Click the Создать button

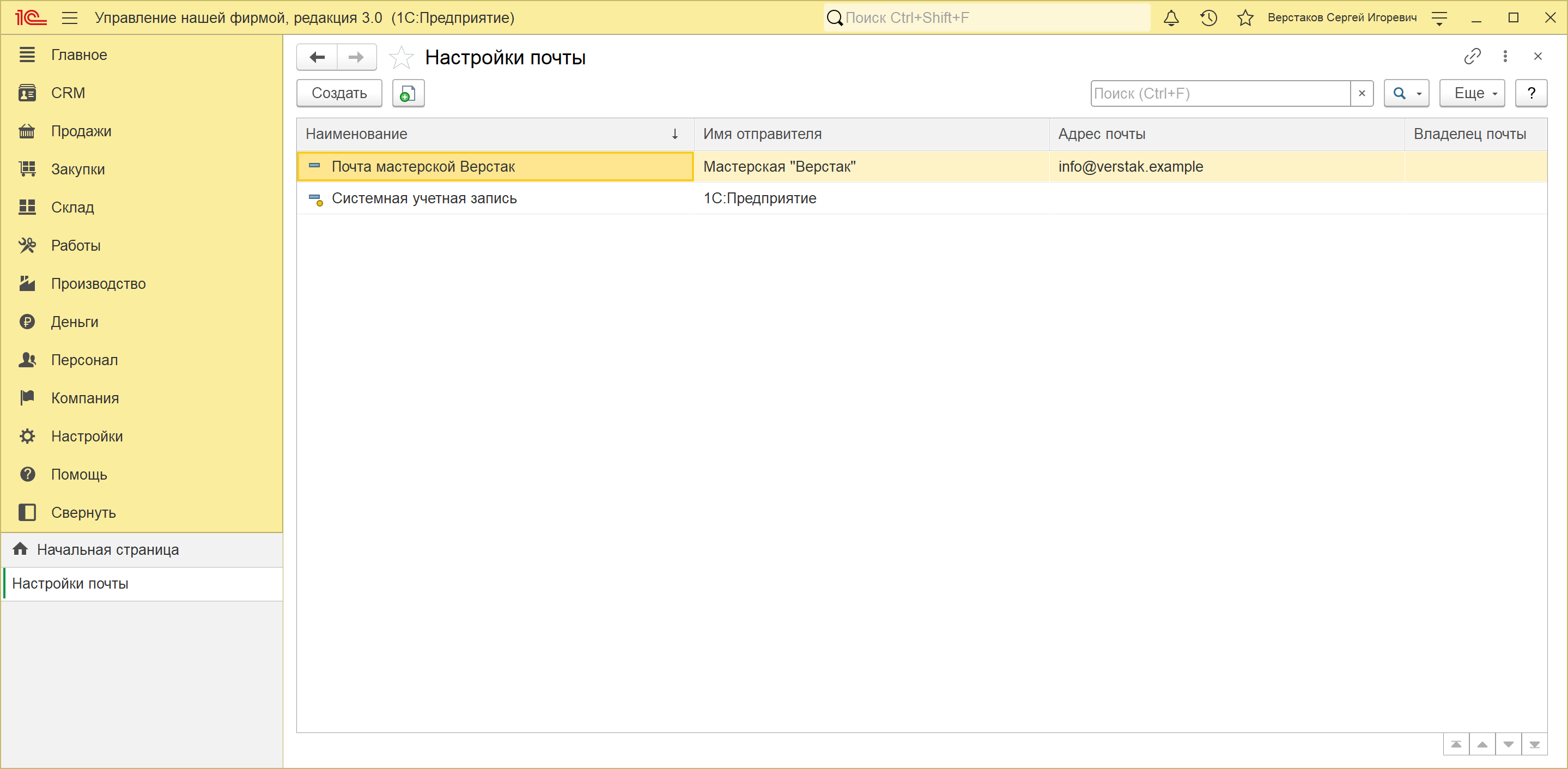click(339, 93)
